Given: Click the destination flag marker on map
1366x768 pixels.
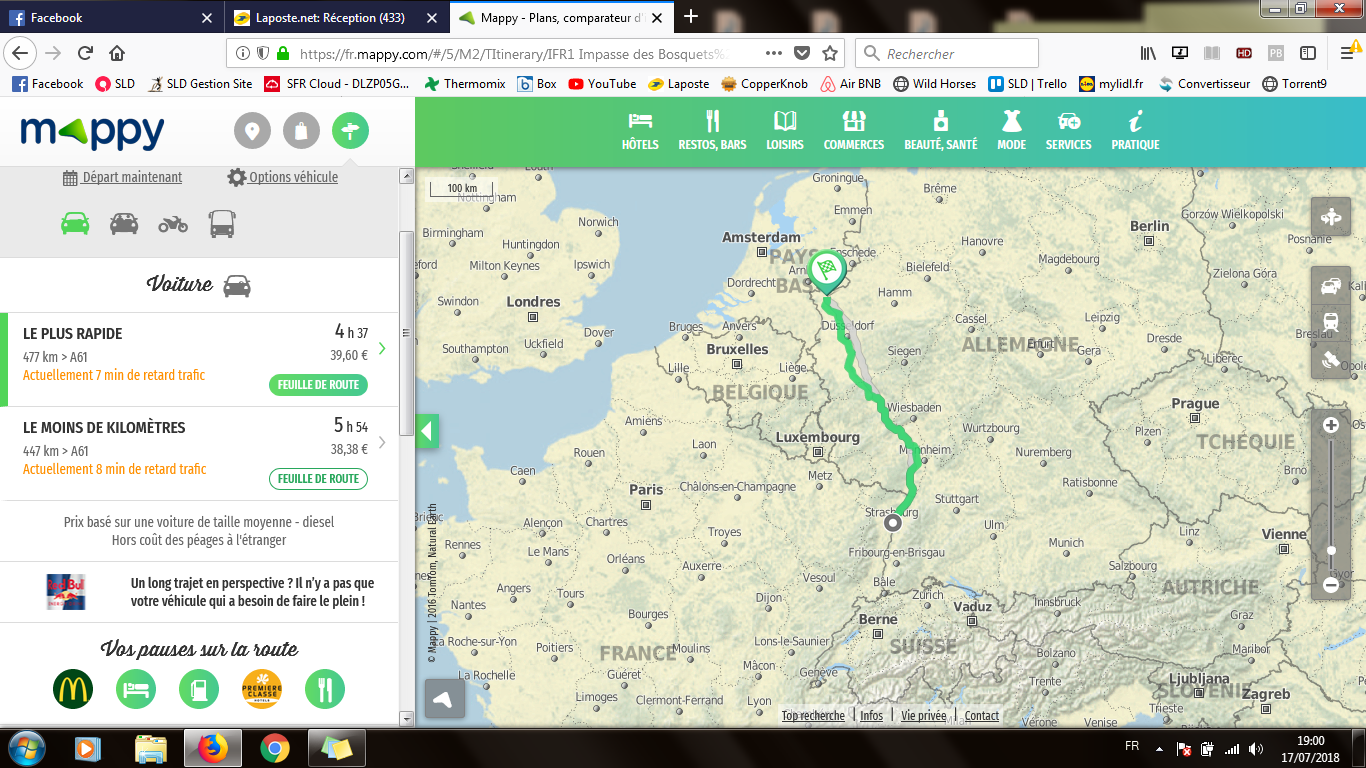Looking at the screenshot, I should pyautogui.click(x=827, y=271).
